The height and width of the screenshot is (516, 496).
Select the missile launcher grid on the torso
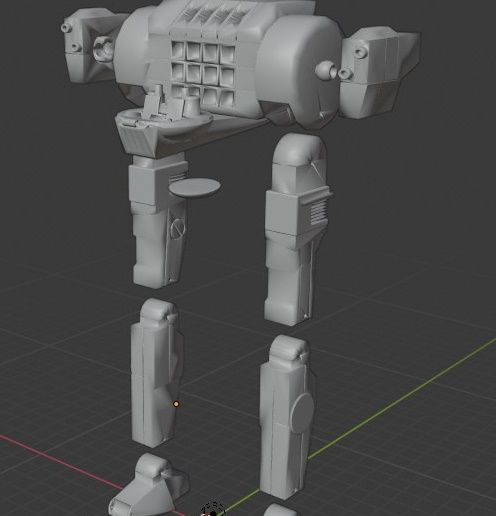coord(203,73)
